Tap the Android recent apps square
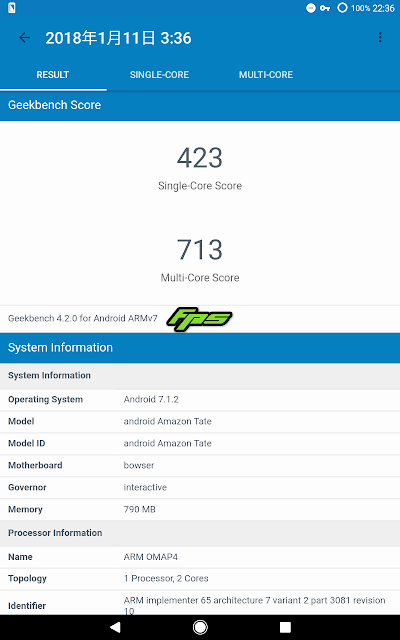This screenshot has height=640, width=400. click(285, 627)
